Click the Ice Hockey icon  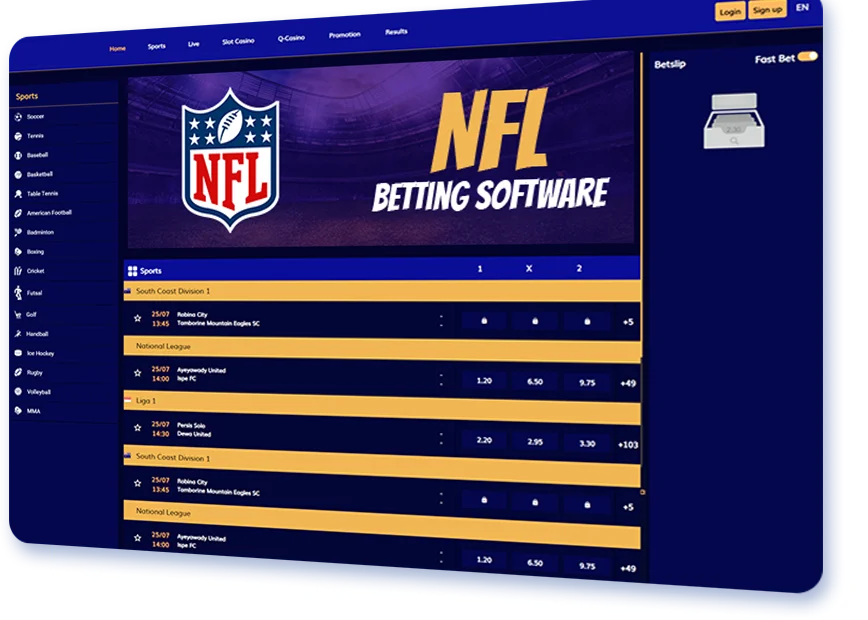pos(18,353)
